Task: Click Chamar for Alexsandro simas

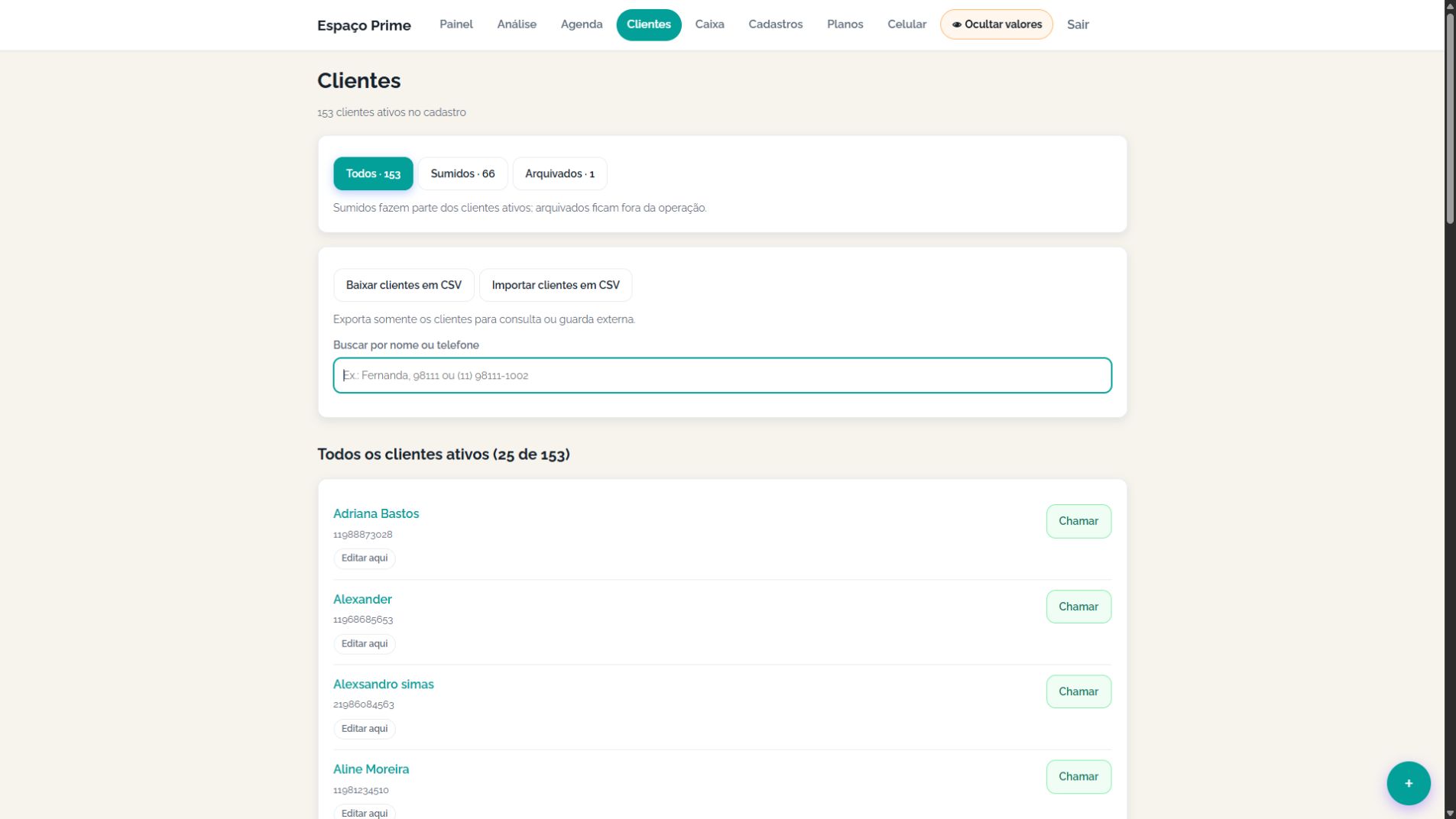Action: 1078,691
